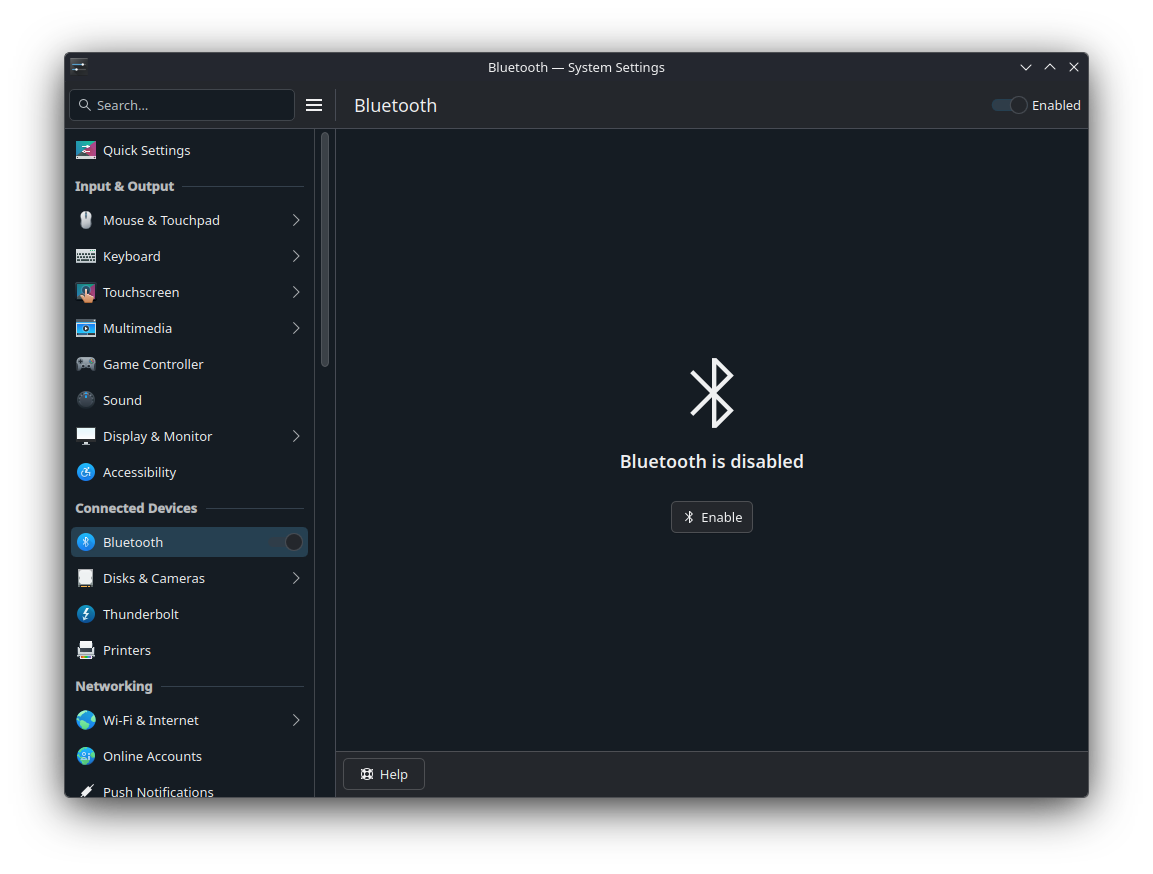Open the Thunderbolt label in the sidebar

[140, 614]
